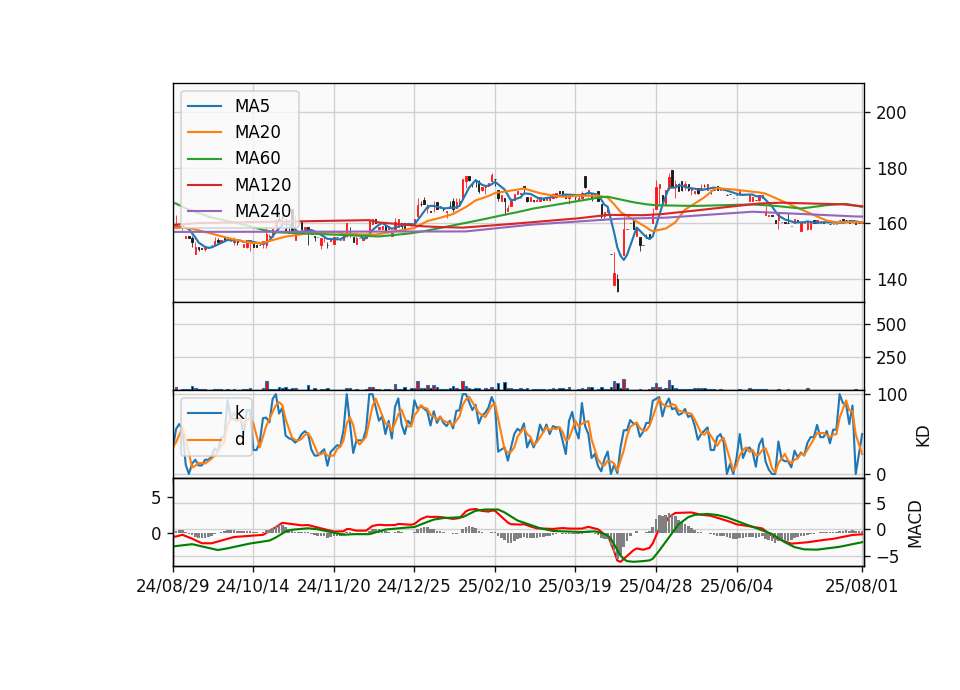
Task: Click the 25/06/04 date tick label
Action: pyautogui.click(x=737, y=586)
